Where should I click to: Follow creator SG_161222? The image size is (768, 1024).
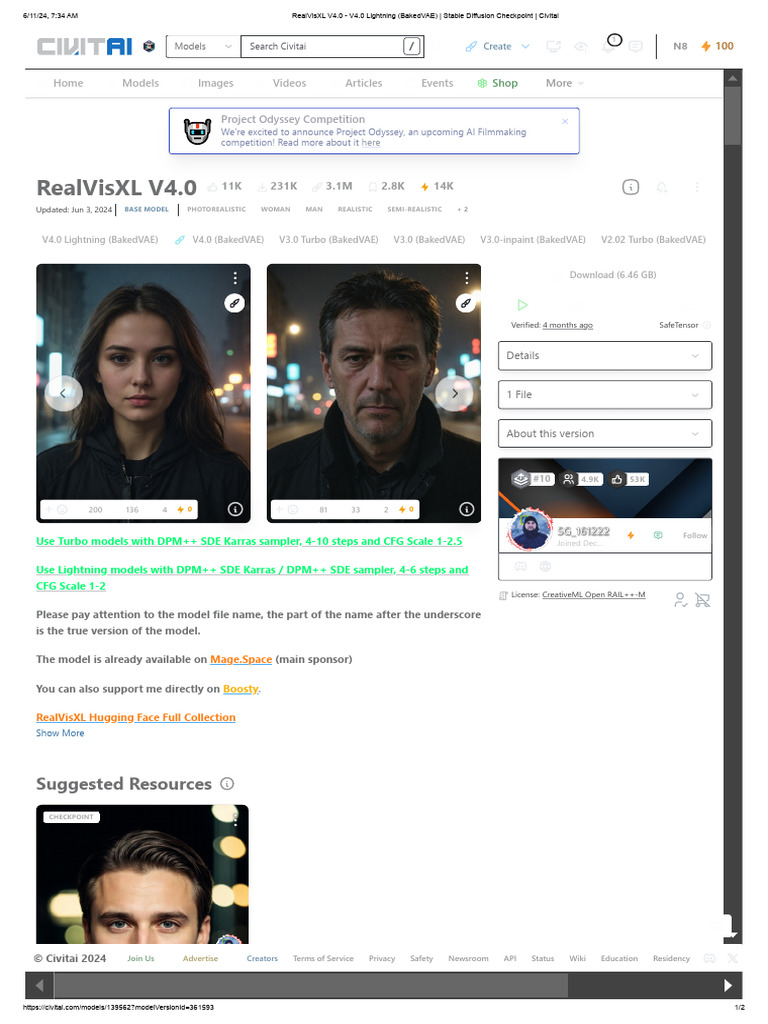click(695, 536)
